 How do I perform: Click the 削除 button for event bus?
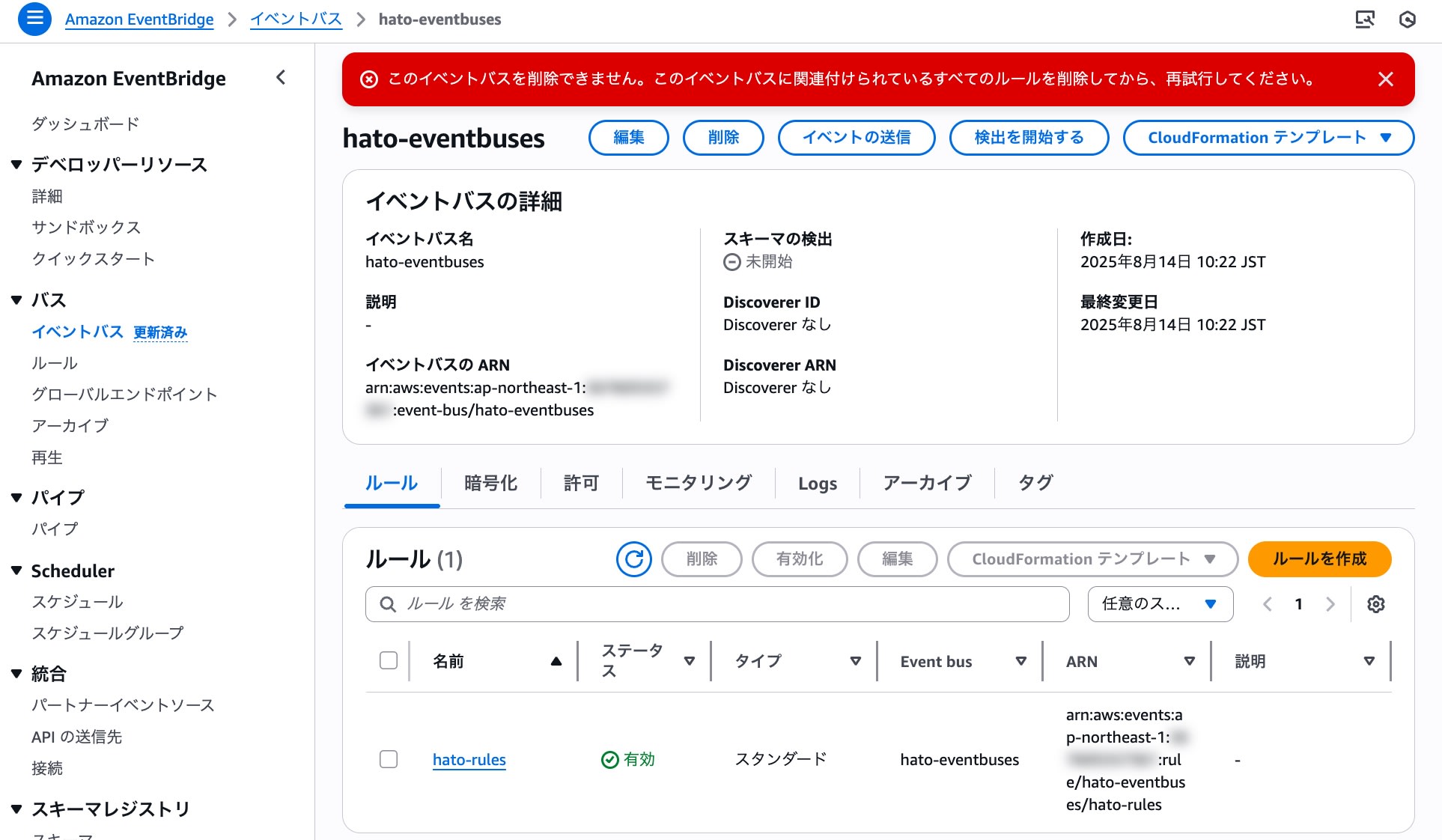(x=723, y=138)
